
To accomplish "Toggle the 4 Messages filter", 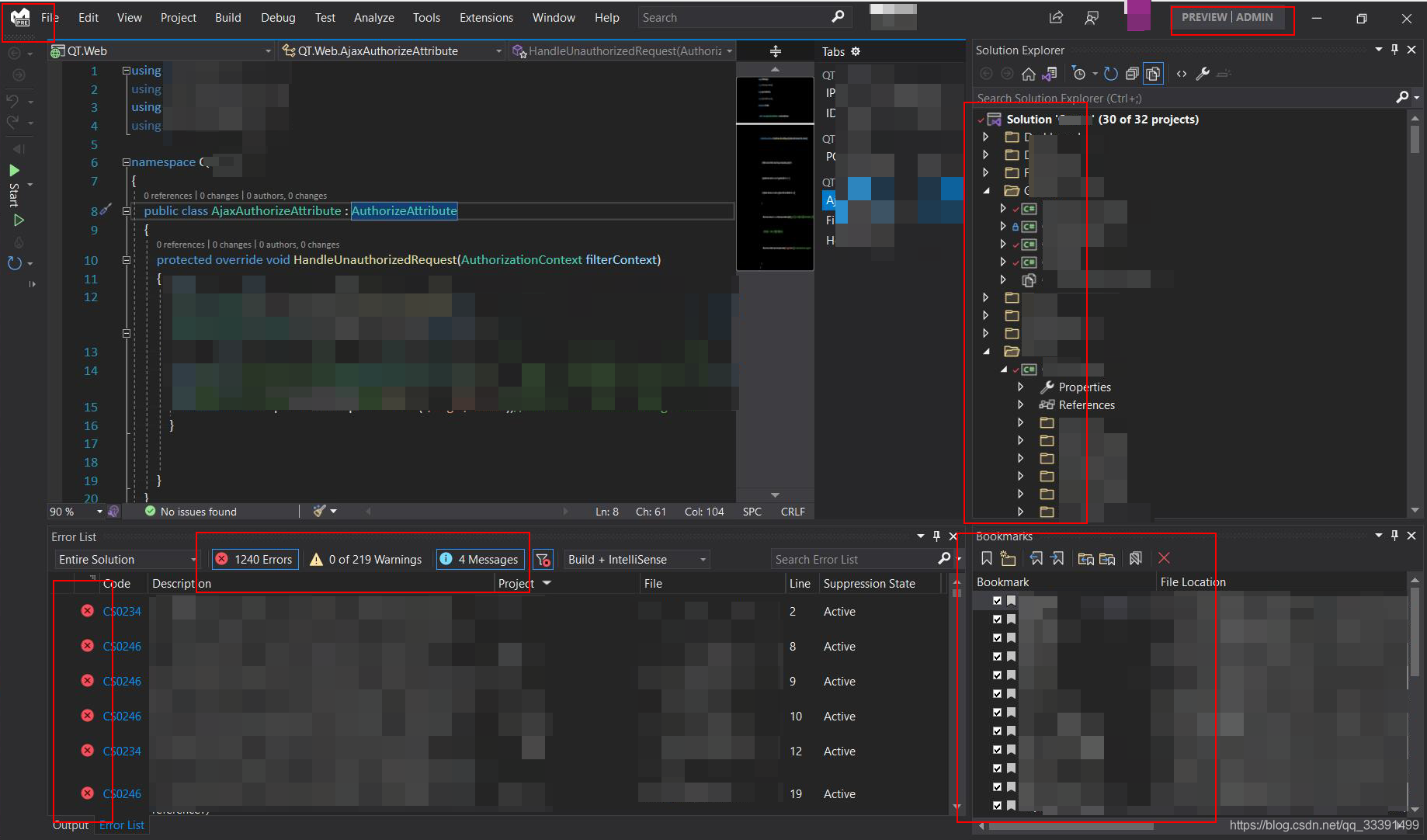I will click(481, 559).
